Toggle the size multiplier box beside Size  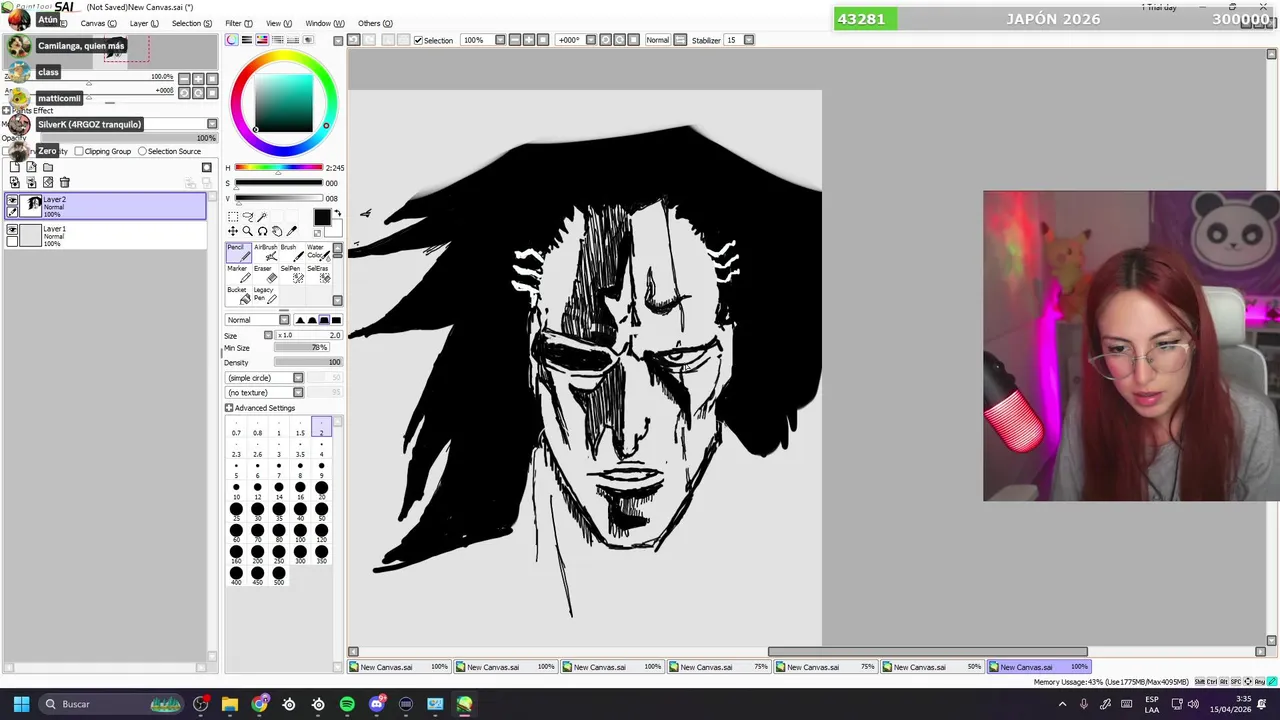click(x=268, y=335)
